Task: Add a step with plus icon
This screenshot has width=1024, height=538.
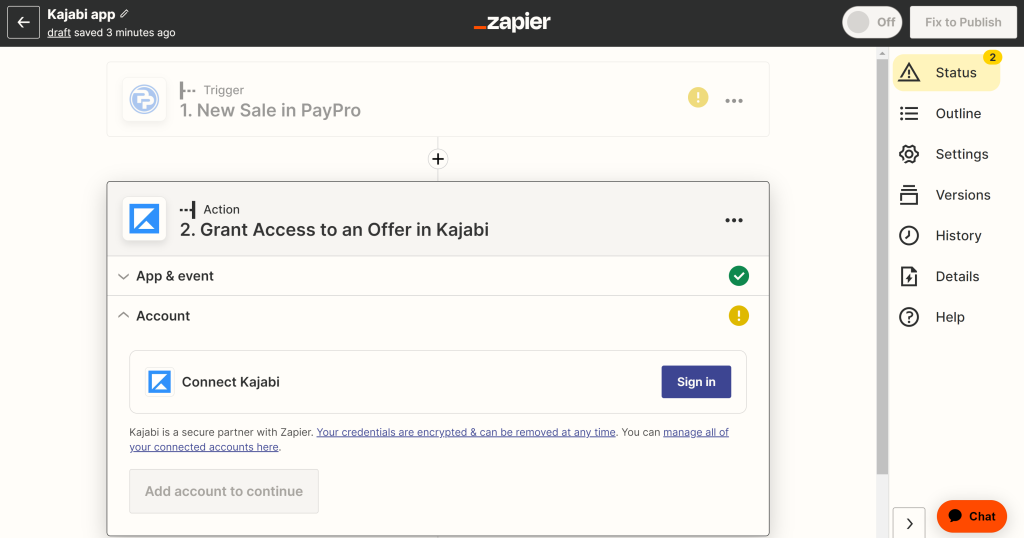Action: tap(438, 159)
